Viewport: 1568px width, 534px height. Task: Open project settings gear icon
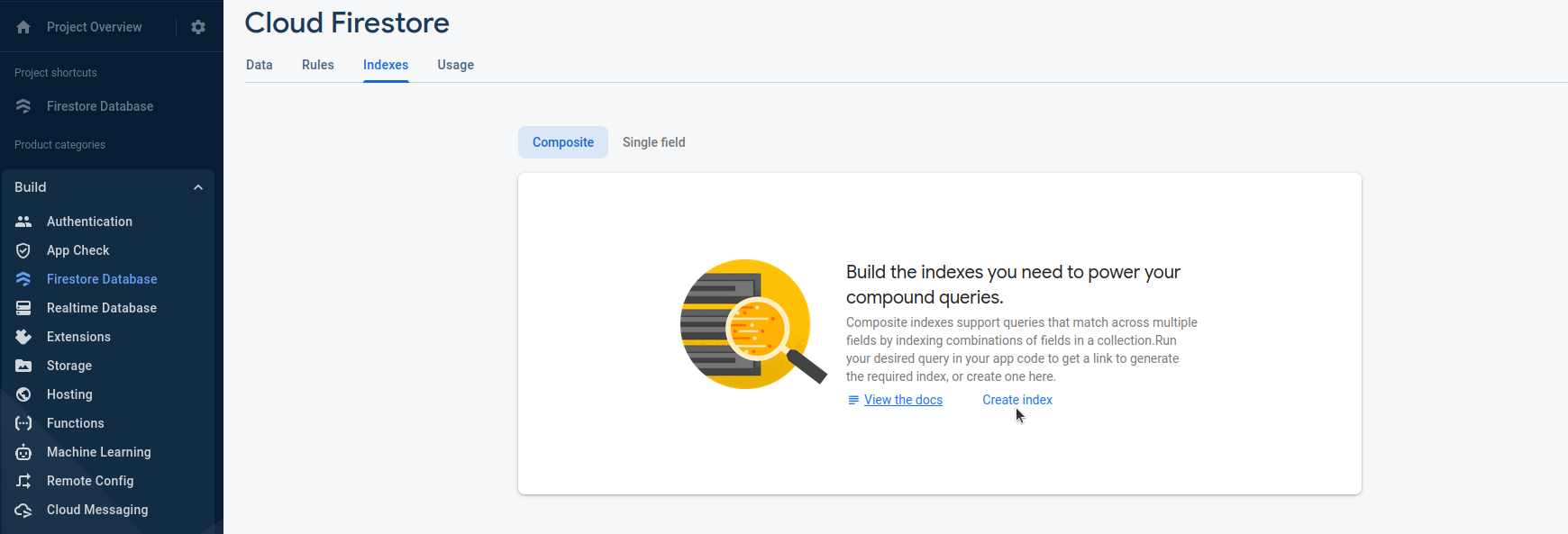pos(198,27)
